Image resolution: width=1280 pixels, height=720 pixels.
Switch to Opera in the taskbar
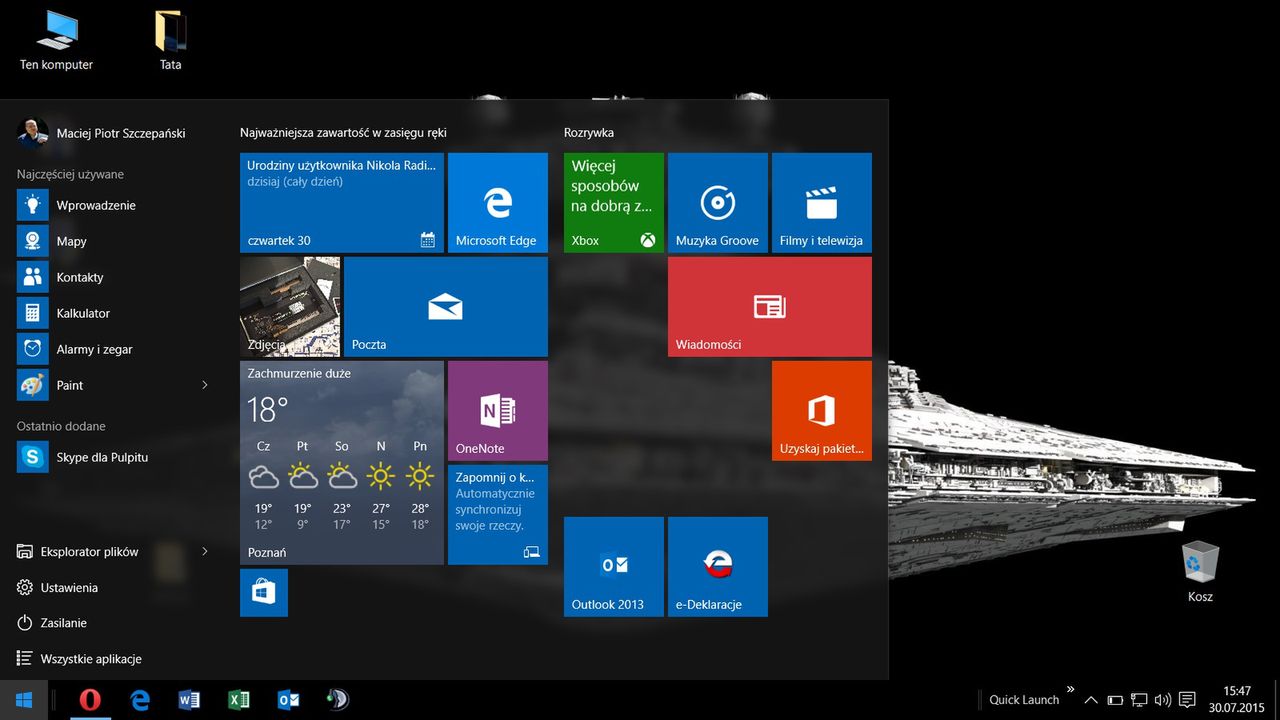[x=90, y=700]
